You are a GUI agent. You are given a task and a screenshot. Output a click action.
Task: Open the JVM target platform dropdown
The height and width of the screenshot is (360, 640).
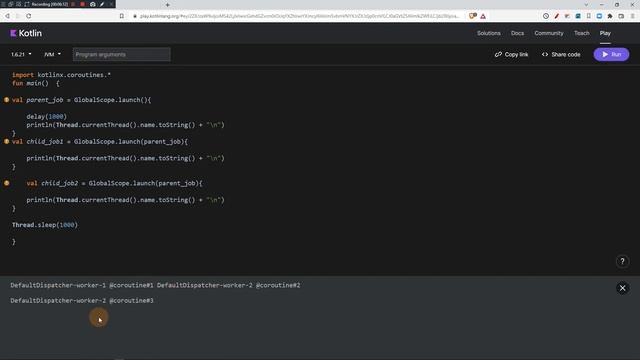[x=52, y=54]
